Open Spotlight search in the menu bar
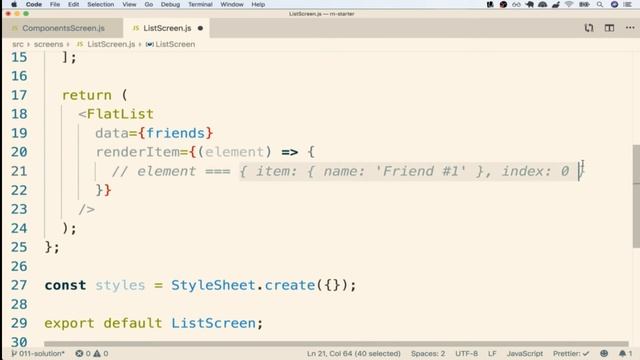Viewport: 640px width, 360px height. [600, 4]
